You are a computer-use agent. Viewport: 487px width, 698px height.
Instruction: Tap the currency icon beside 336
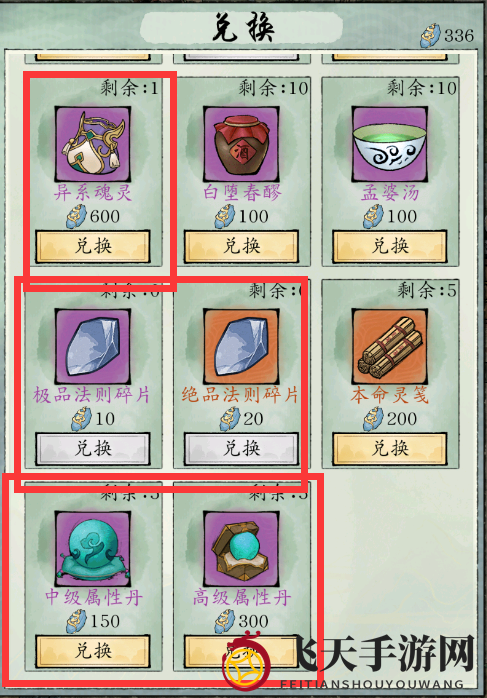pos(430,36)
